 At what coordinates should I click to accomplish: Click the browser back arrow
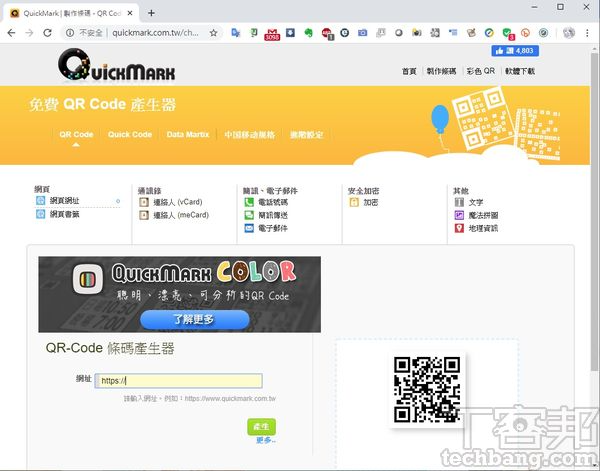click(11, 33)
